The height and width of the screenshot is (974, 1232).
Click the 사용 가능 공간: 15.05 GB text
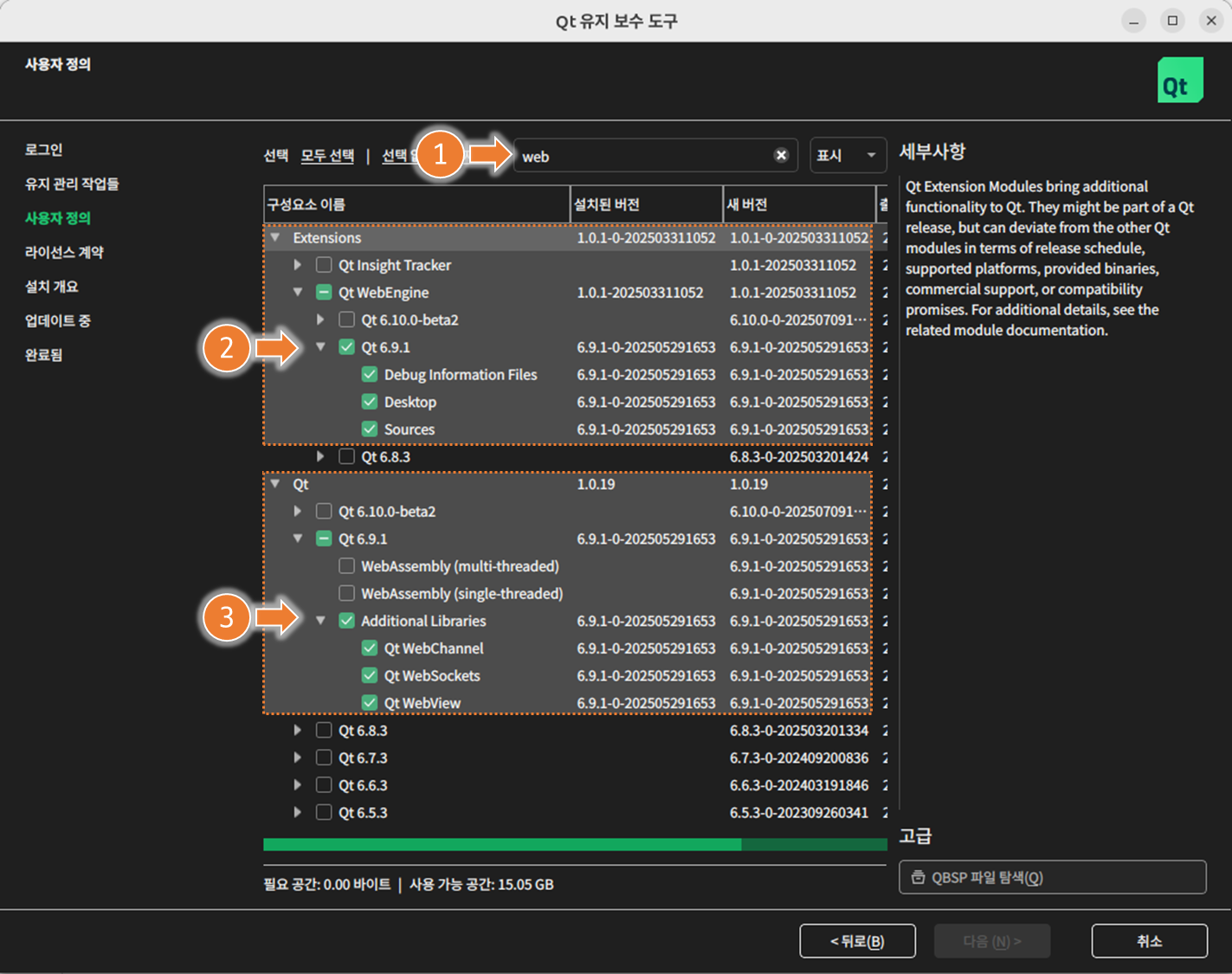coord(481,884)
